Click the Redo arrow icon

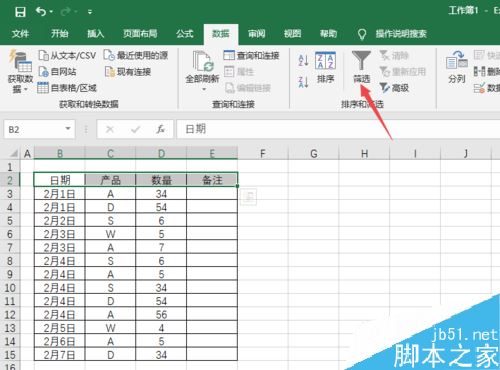point(65,12)
